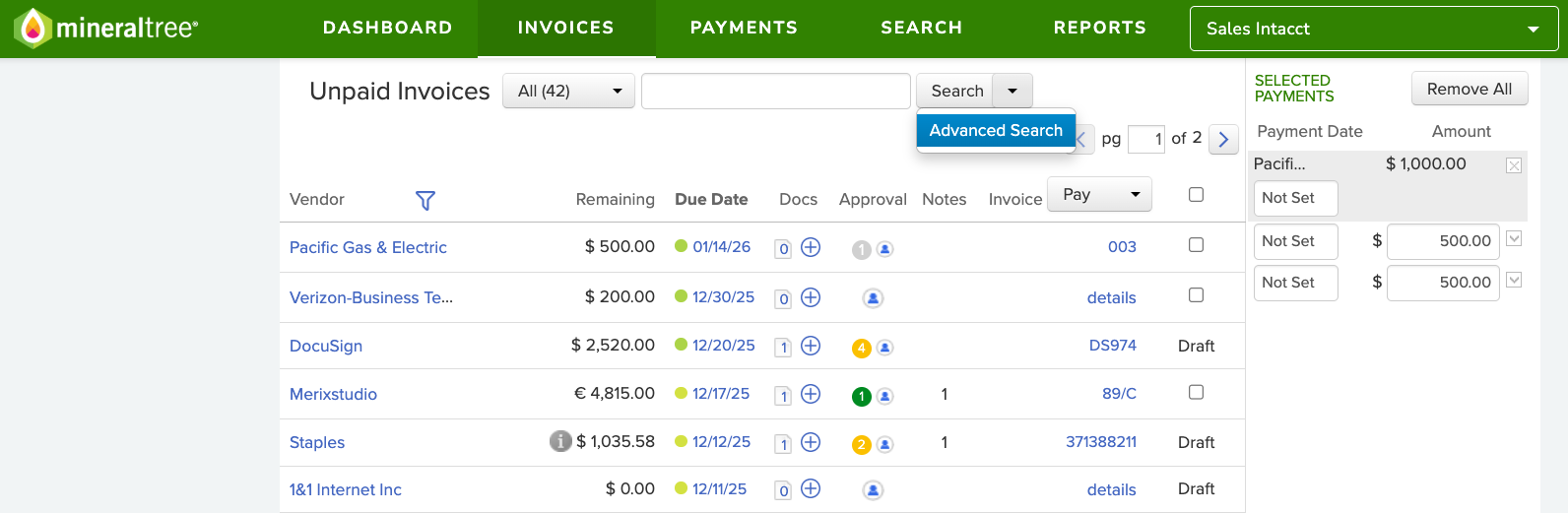Screen dimensions: 1568x513
Task: Add document to Pacific Gas & Electric invoice
Action: (x=811, y=247)
